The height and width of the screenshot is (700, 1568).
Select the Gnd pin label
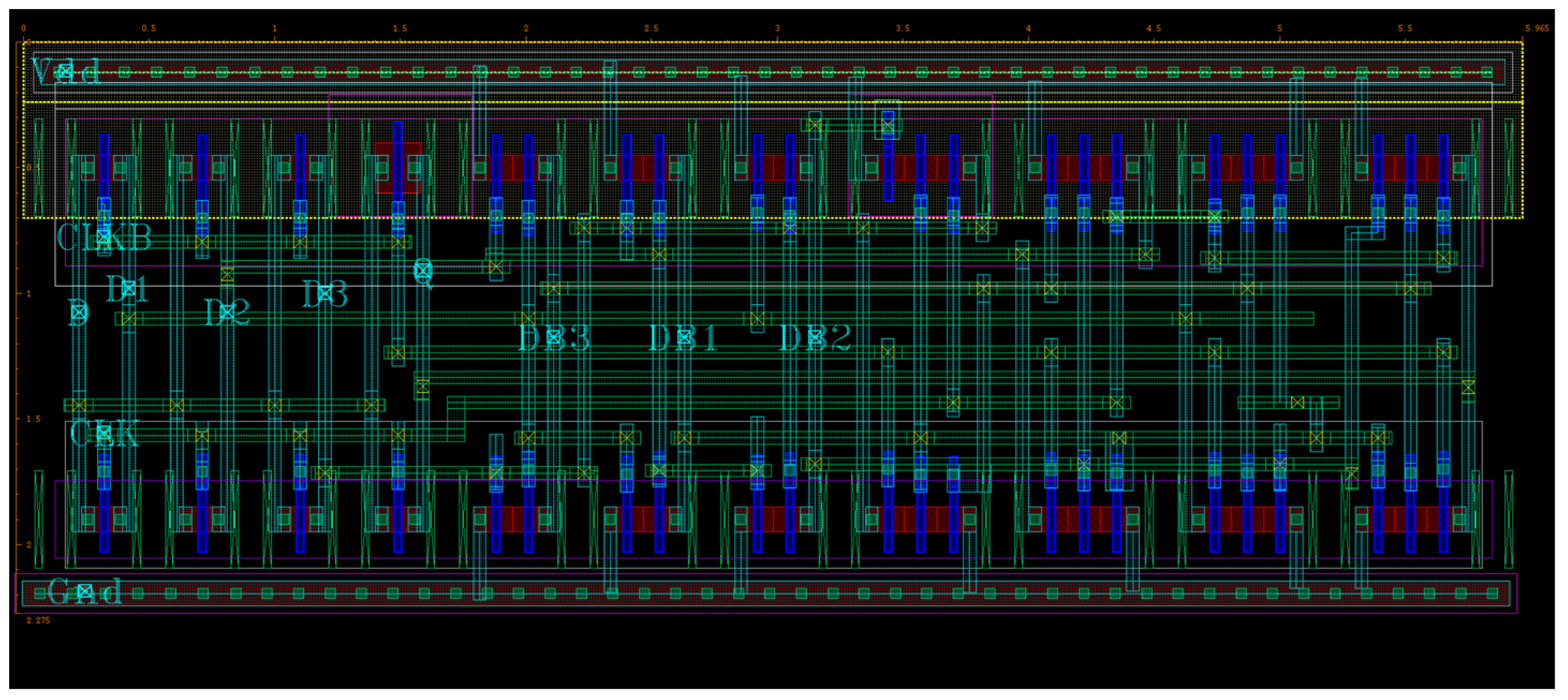(x=84, y=591)
